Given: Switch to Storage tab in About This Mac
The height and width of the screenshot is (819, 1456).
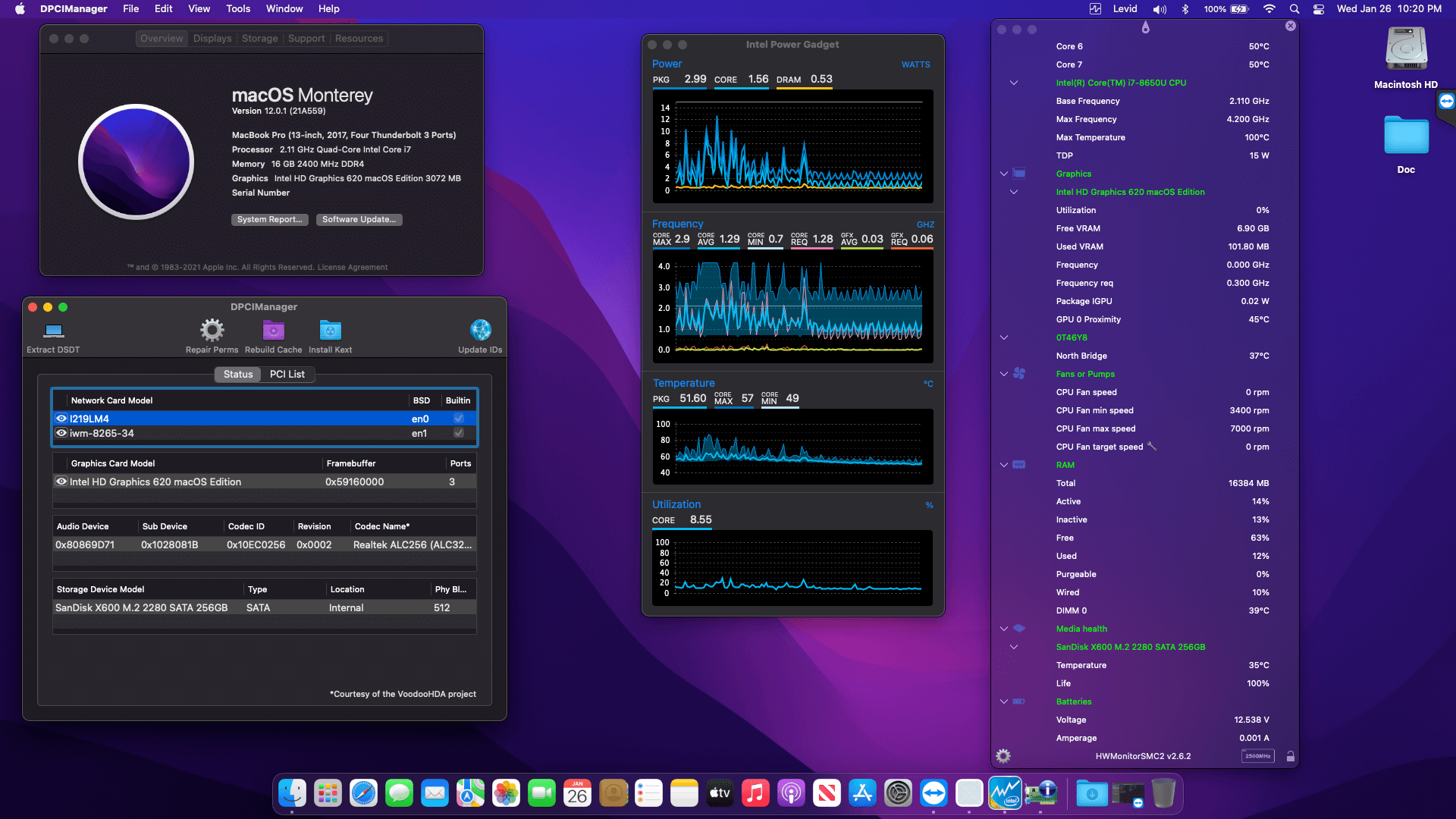Looking at the screenshot, I should (260, 39).
